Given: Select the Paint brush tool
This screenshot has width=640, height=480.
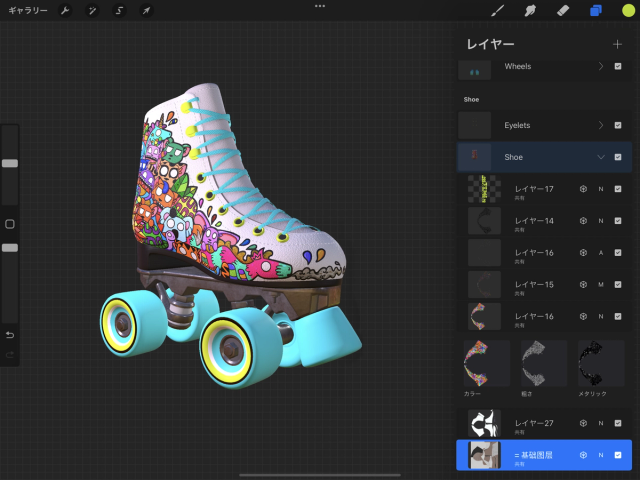Looking at the screenshot, I should tap(497, 10).
